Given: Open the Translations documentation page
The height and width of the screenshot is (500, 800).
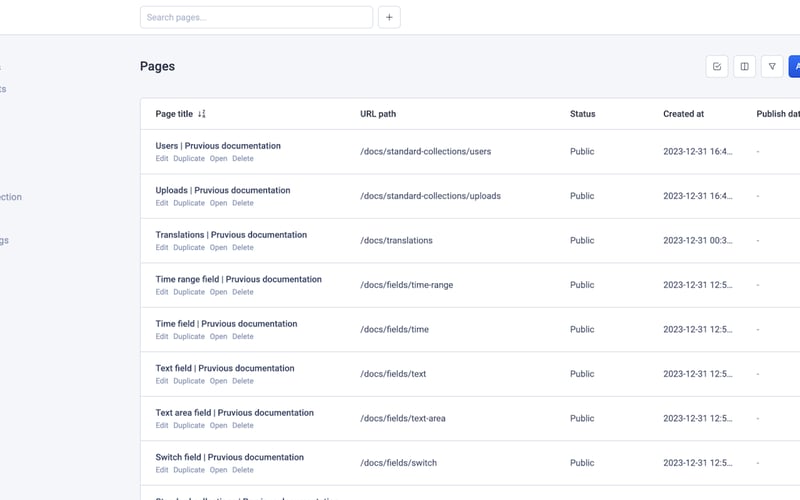Looking at the screenshot, I should 218,248.
